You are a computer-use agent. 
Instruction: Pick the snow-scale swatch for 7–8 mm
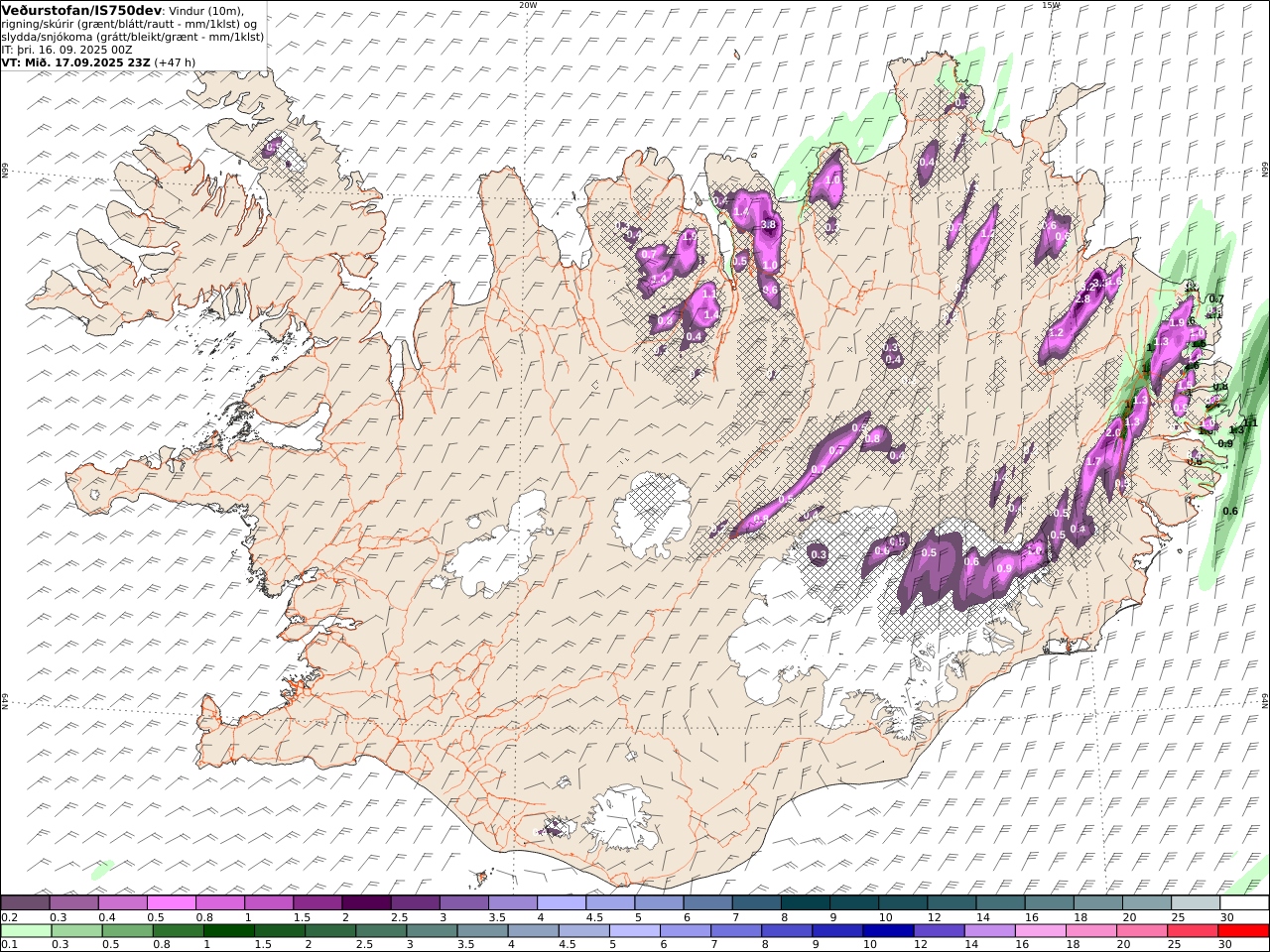756,903
